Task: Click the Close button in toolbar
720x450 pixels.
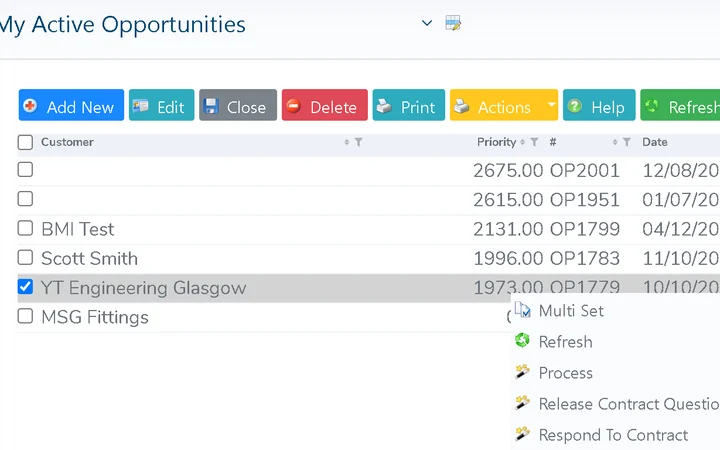Action: [238, 105]
